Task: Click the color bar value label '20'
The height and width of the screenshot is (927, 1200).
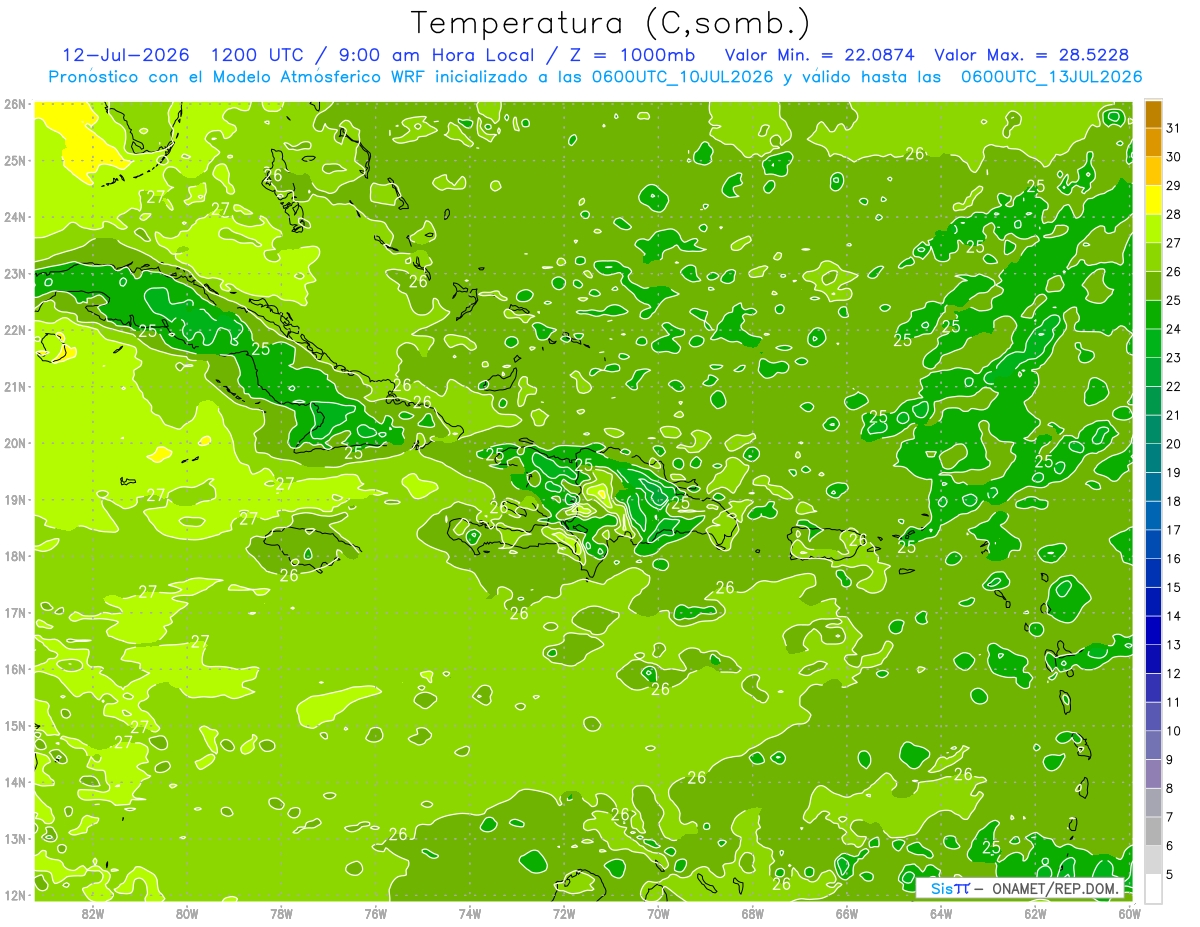Action: click(x=1174, y=444)
